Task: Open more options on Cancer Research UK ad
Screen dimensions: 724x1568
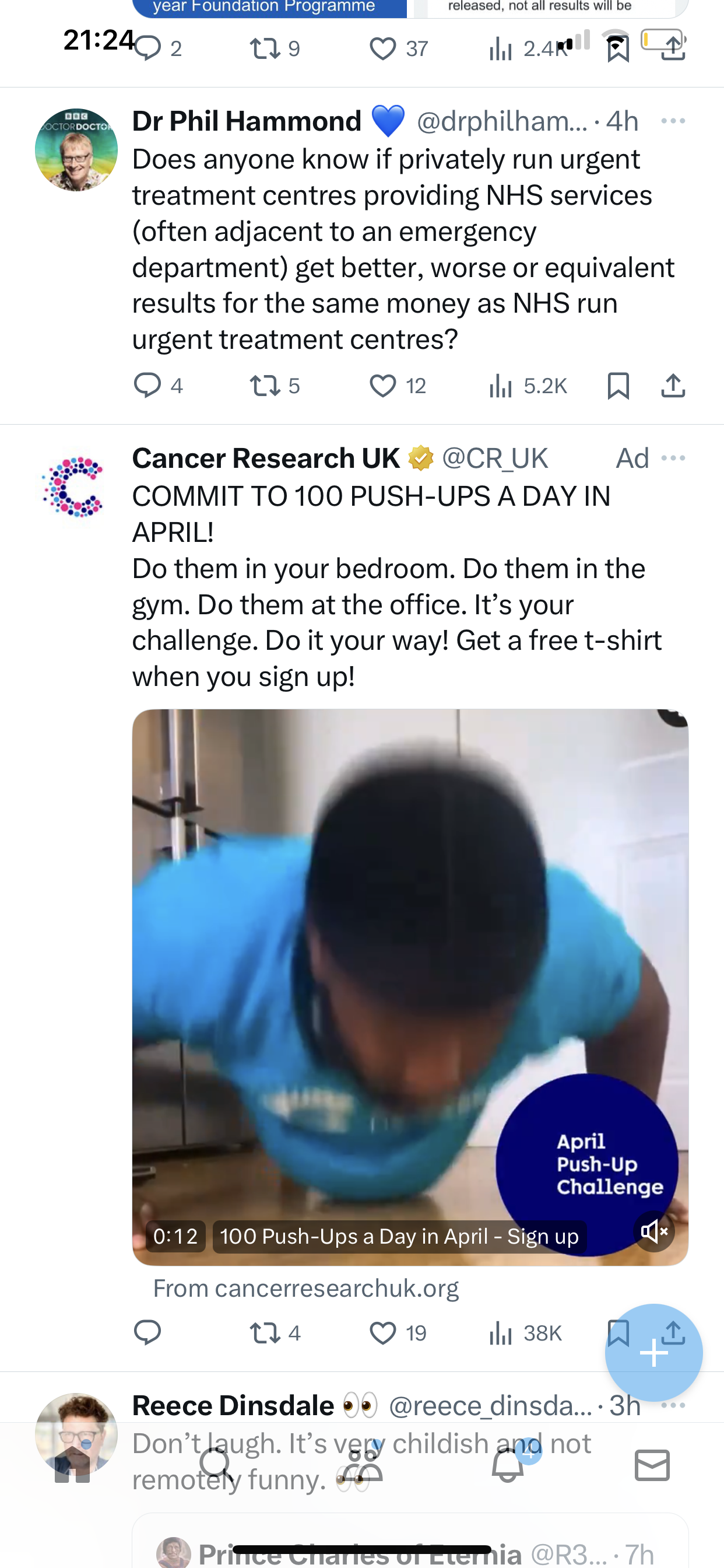Action: click(673, 458)
